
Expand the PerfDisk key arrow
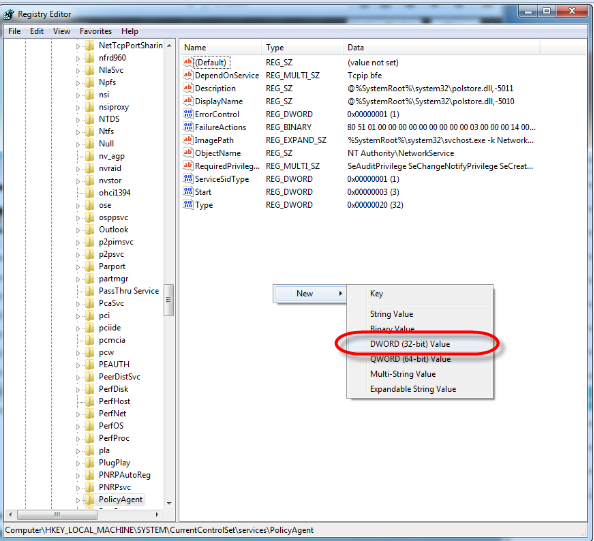[x=78, y=389]
